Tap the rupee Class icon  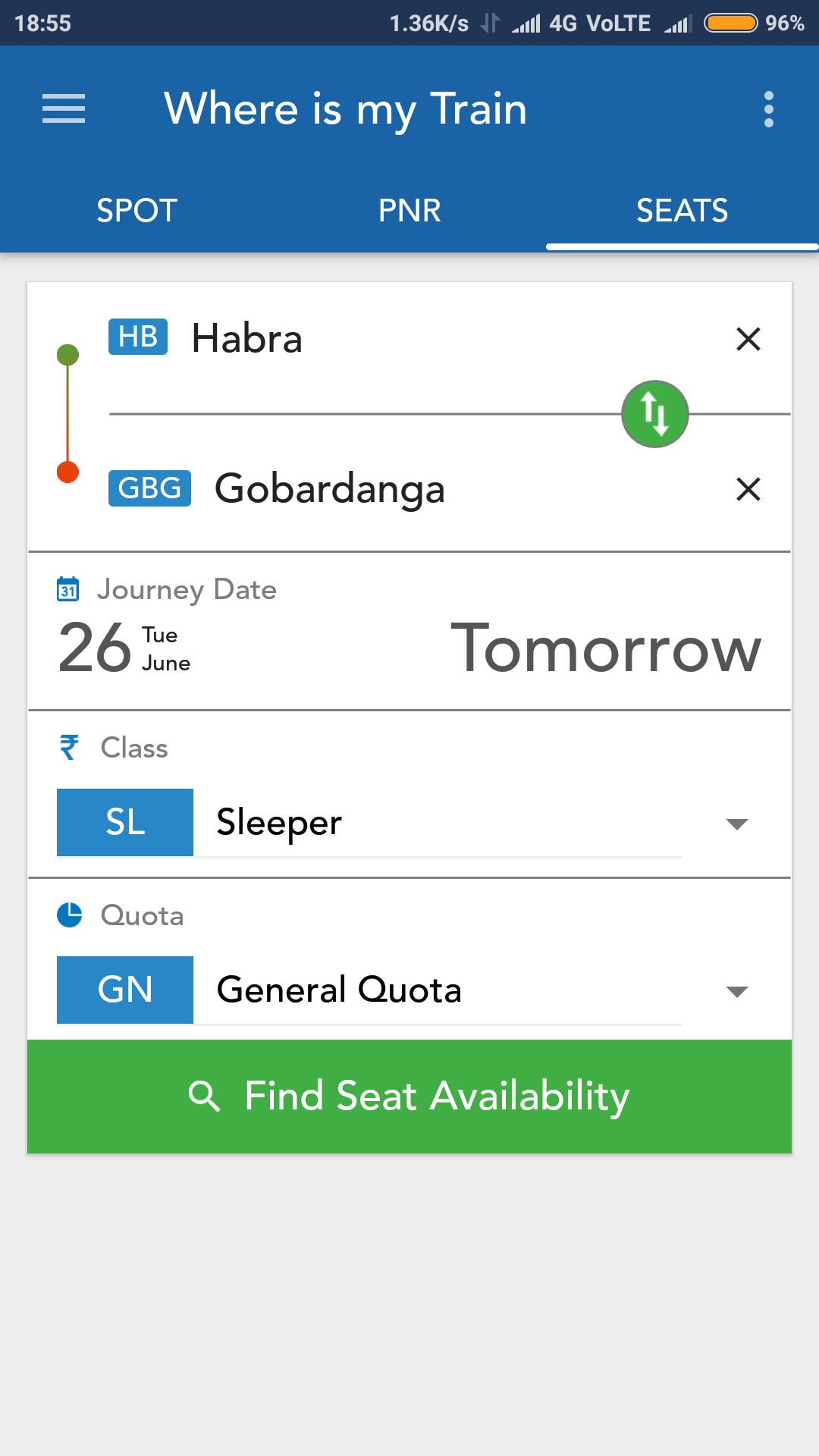tap(69, 748)
